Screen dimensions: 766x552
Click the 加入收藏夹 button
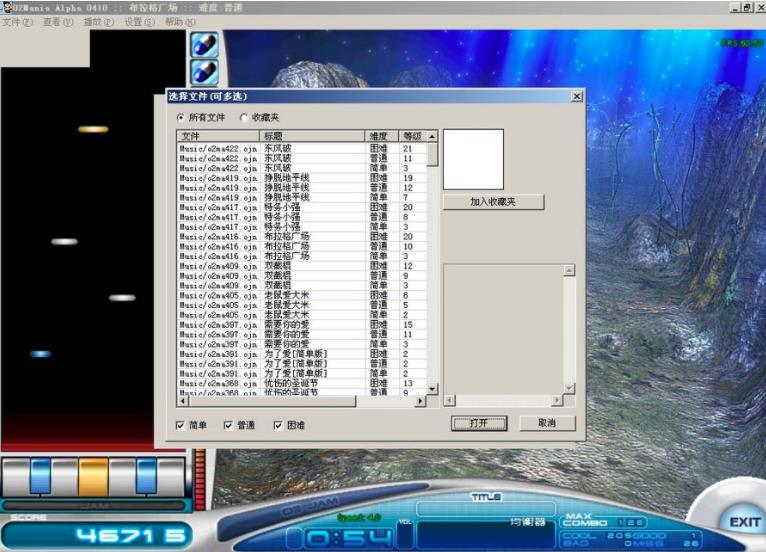(493, 202)
